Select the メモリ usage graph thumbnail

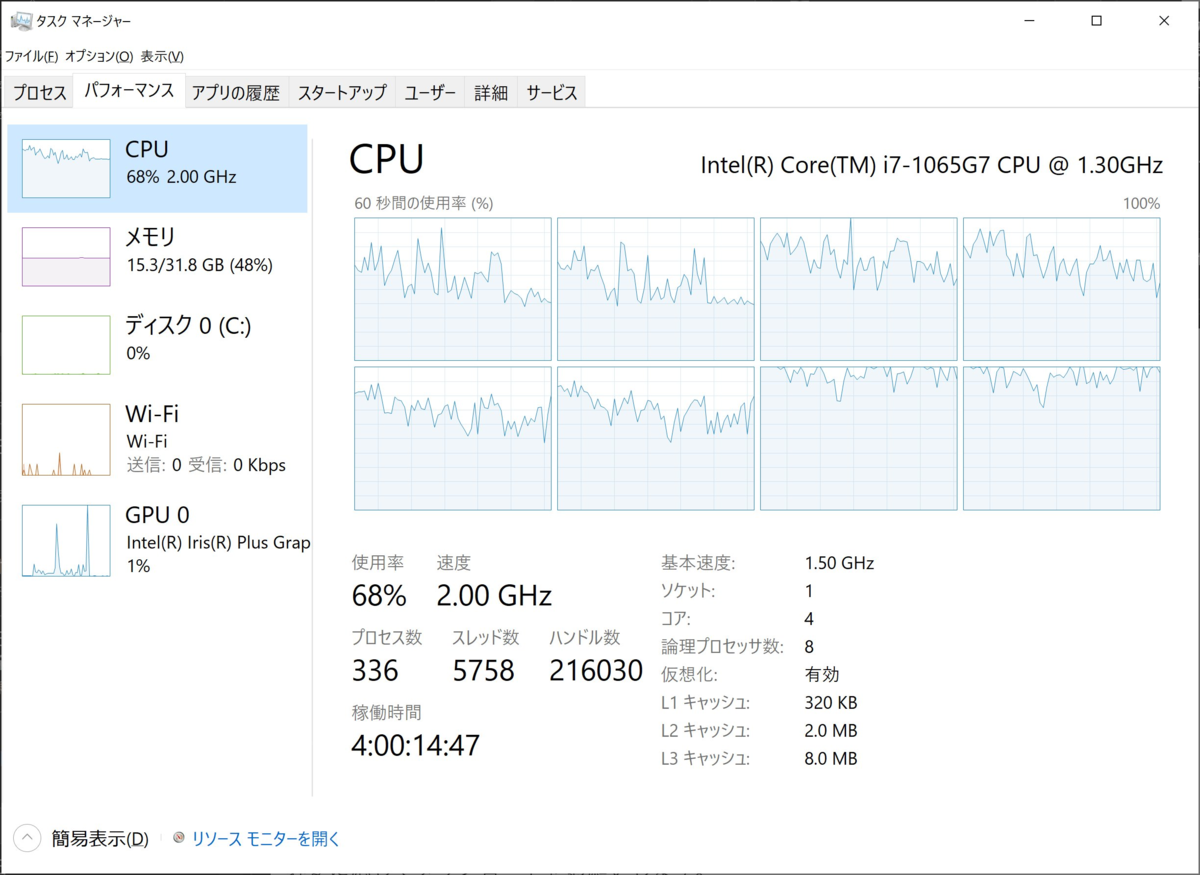pyautogui.click(x=66, y=257)
